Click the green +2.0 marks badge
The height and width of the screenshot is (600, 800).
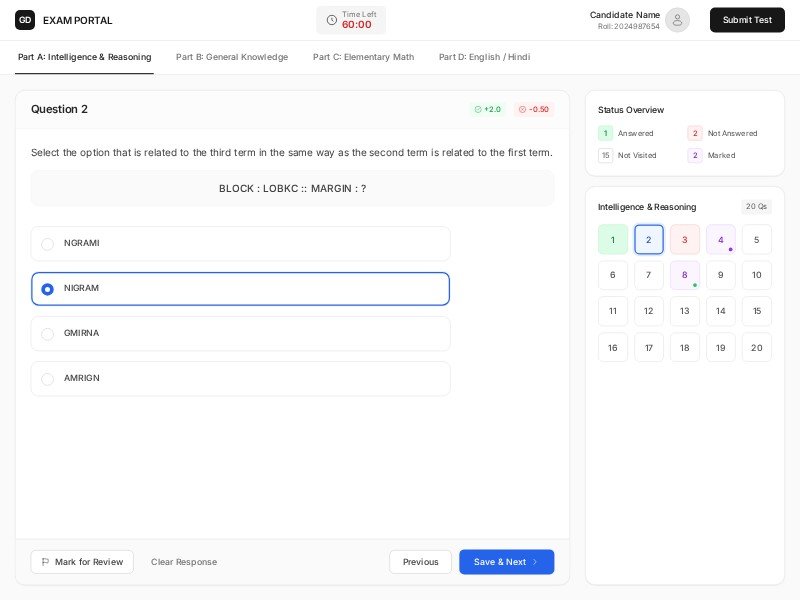pyautogui.click(x=488, y=109)
